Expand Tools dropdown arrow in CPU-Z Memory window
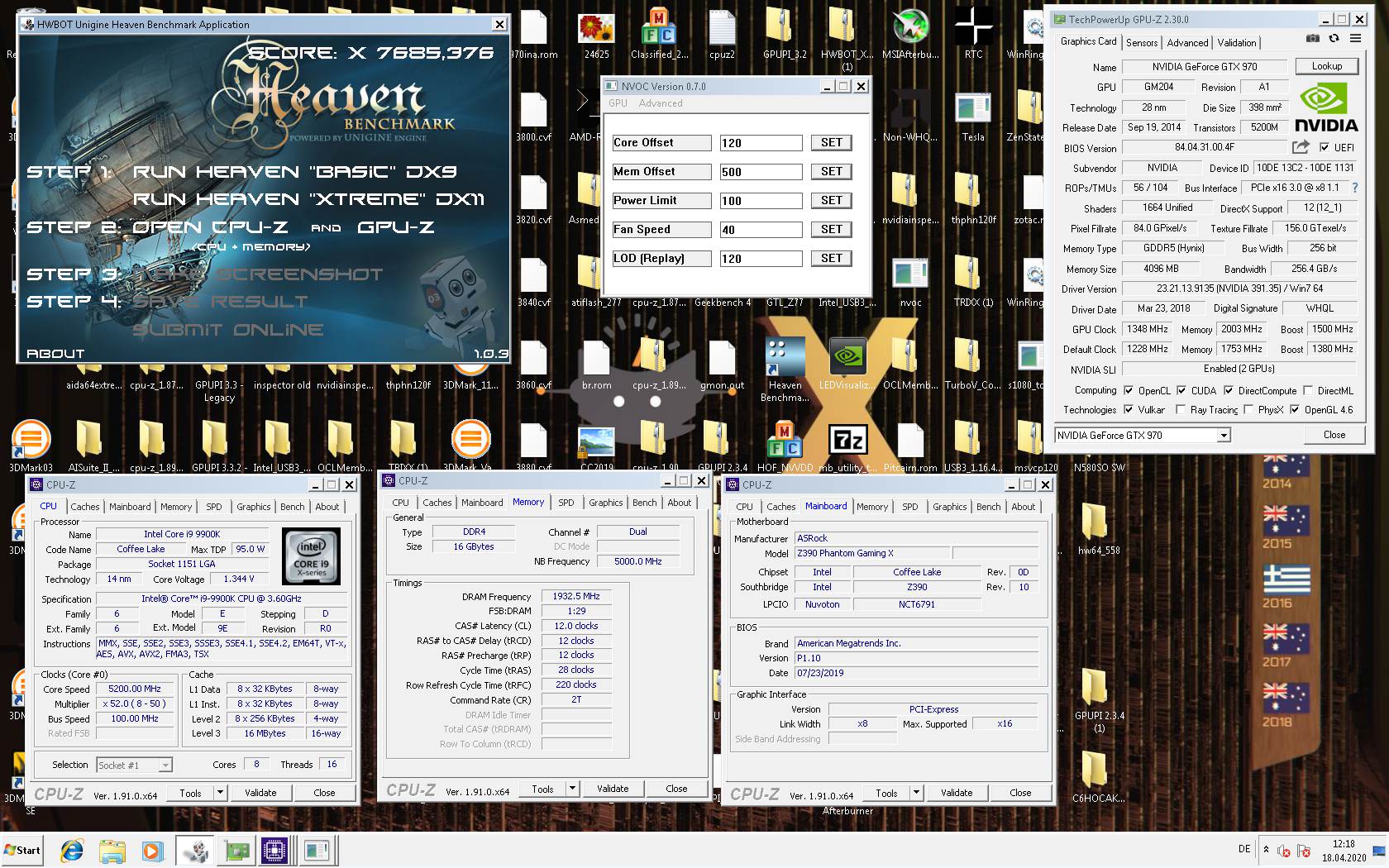The image size is (1389, 868). (x=572, y=789)
